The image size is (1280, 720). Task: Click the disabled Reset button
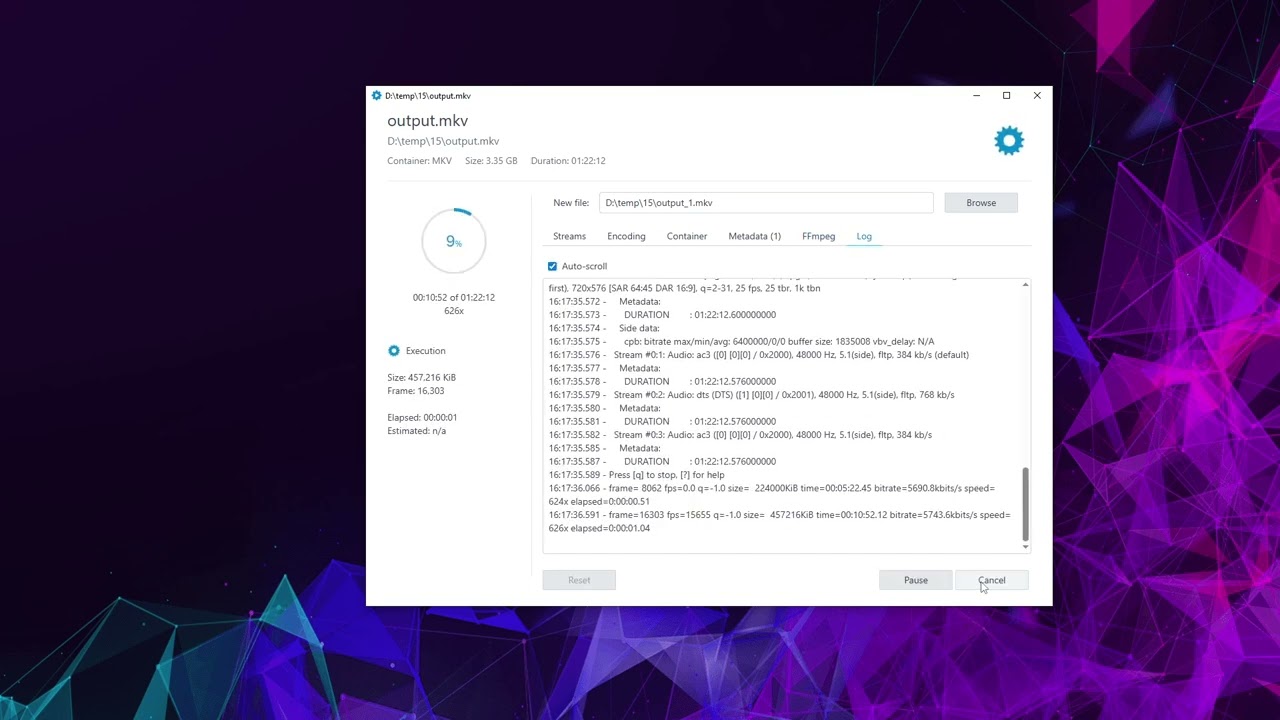click(x=579, y=580)
